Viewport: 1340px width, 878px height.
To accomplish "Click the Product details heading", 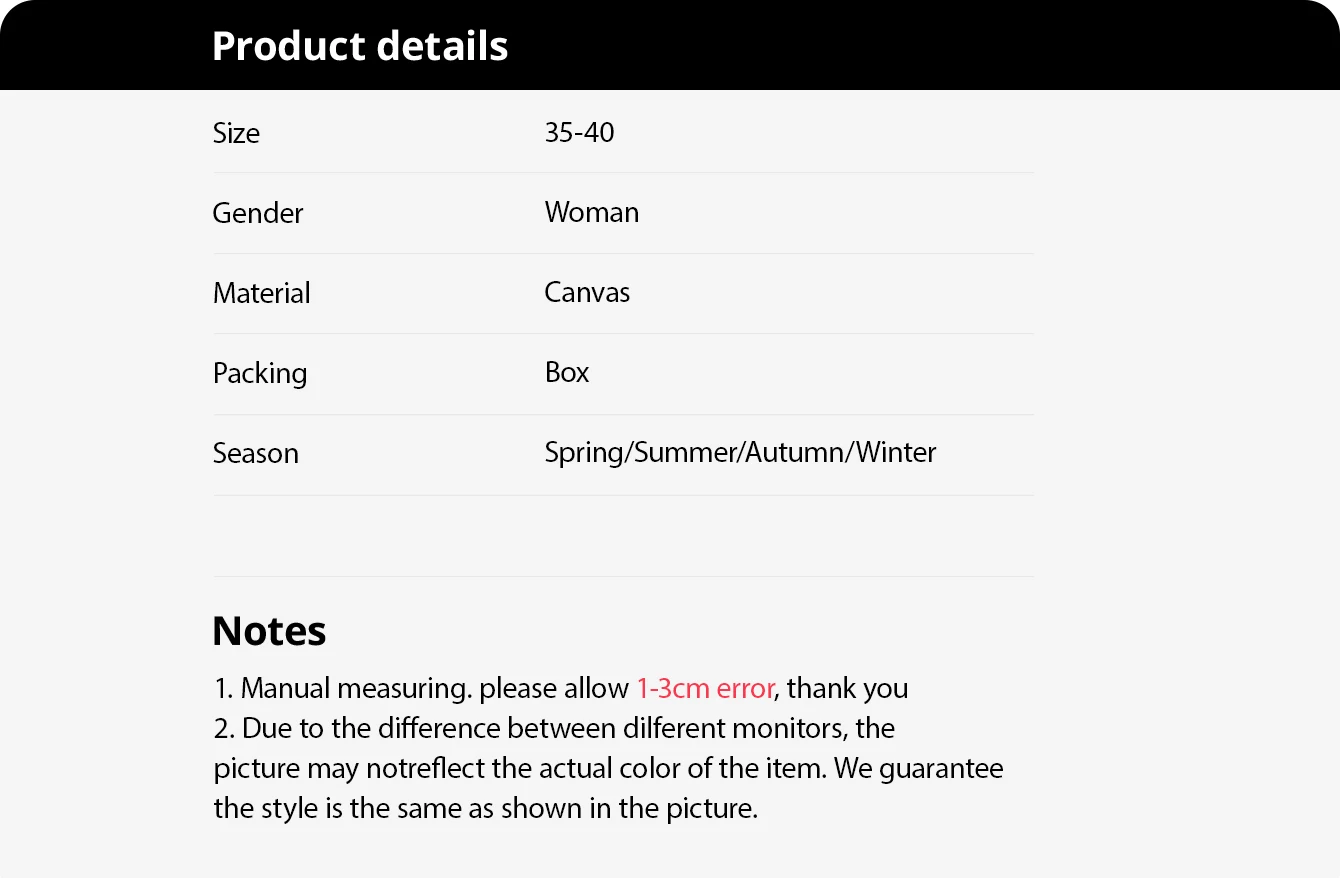I will [360, 46].
